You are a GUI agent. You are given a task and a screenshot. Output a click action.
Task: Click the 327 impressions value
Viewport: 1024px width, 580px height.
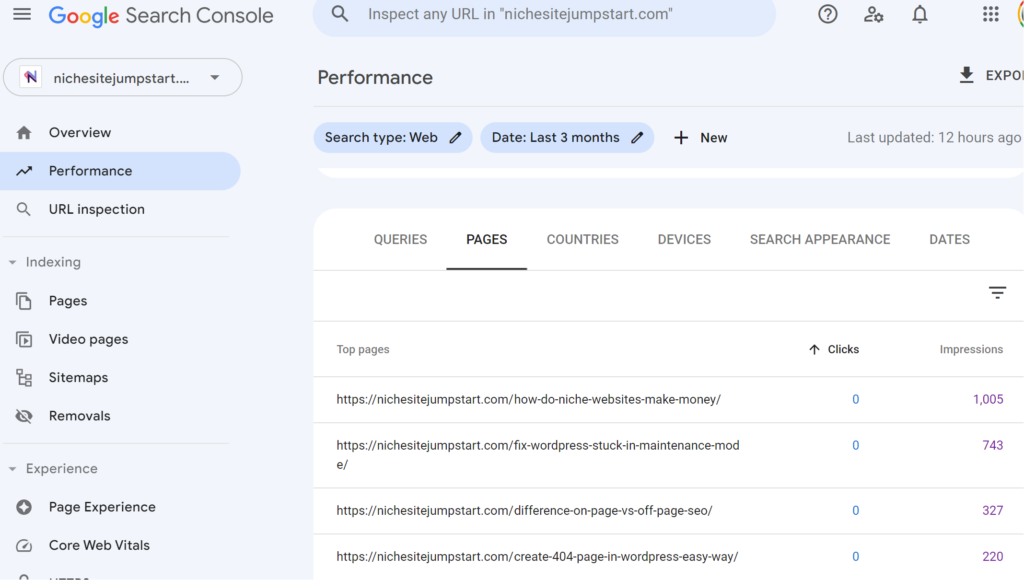pyautogui.click(x=993, y=511)
